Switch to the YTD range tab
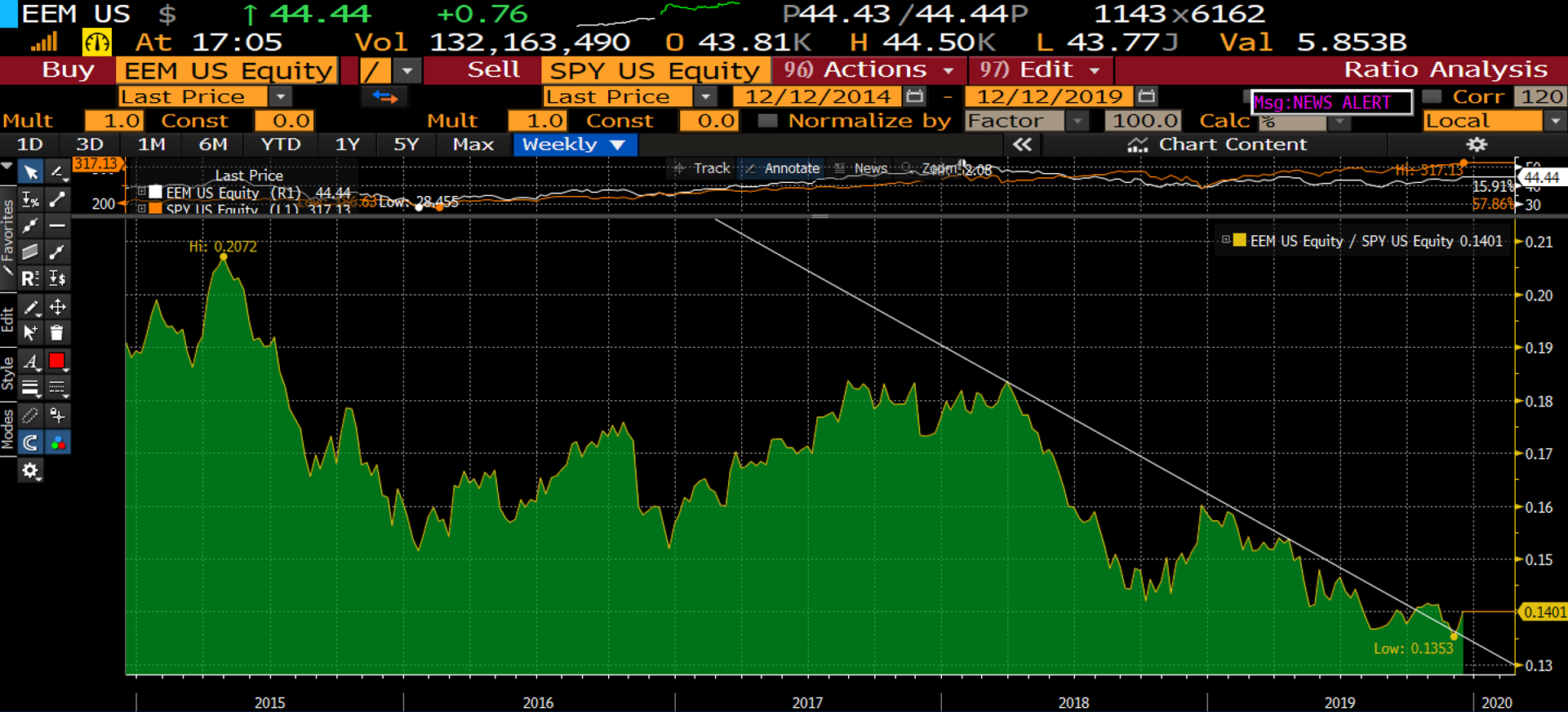This screenshot has height=712, width=1568. (281, 145)
